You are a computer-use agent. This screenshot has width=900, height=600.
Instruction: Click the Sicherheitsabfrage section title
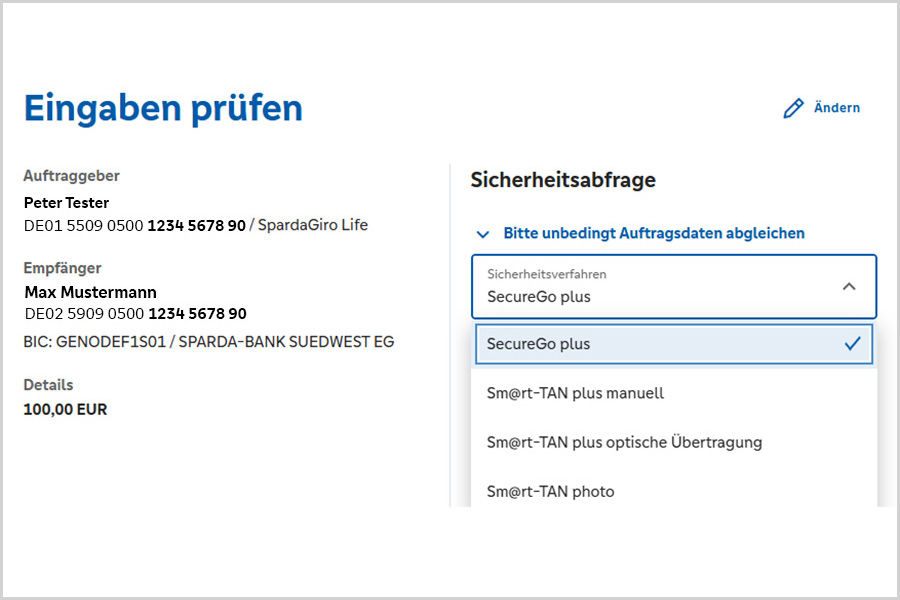(563, 180)
